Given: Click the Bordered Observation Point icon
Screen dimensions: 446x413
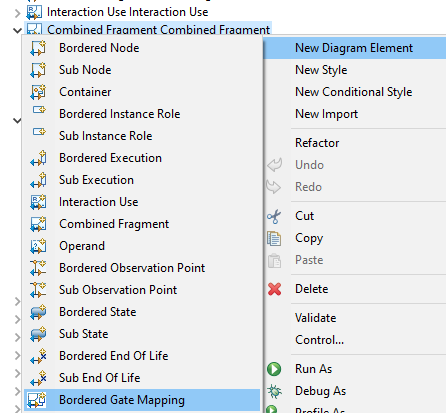Looking at the screenshot, I should pyautogui.click(x=38, y=268).
